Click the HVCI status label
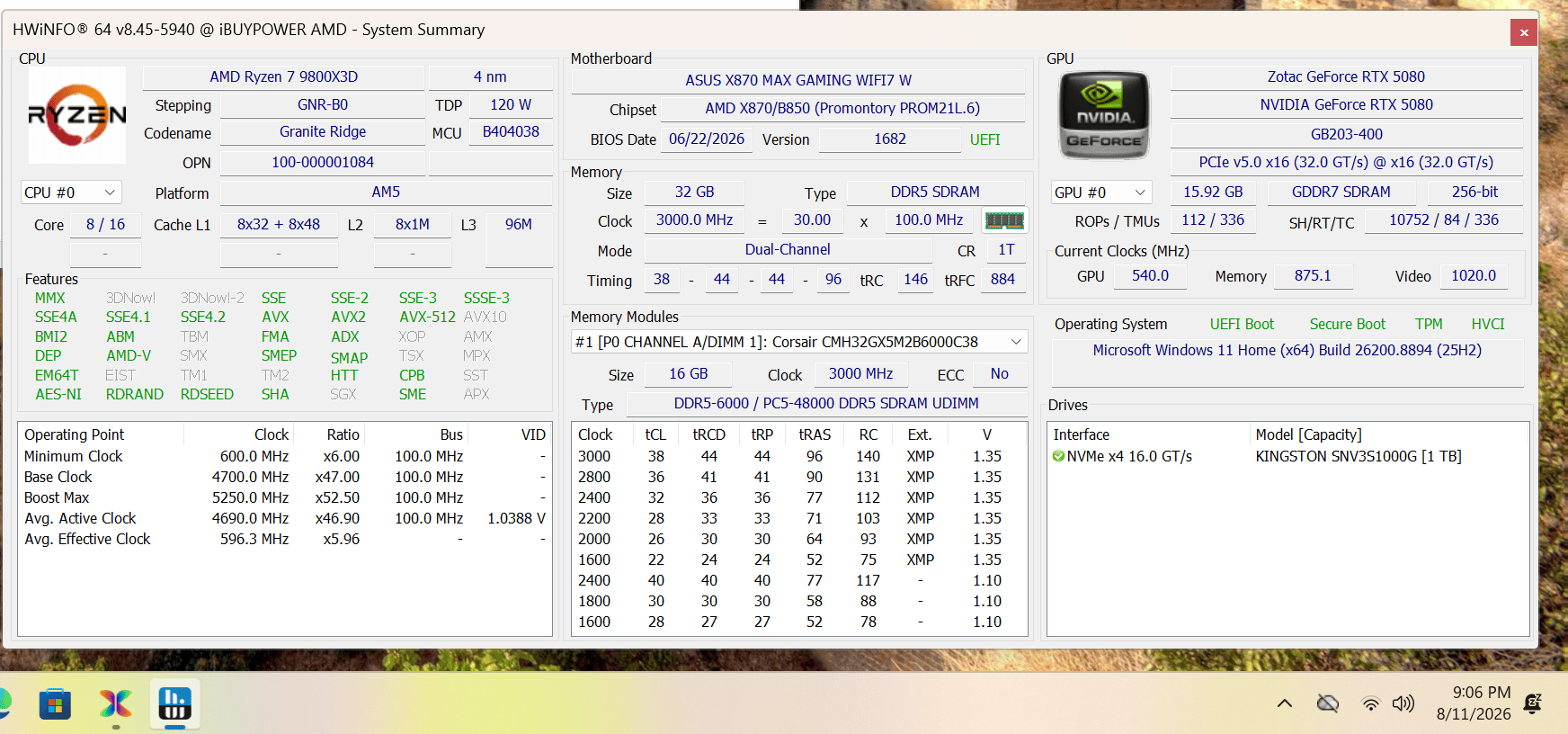1568x734 pixels. point(1488,324)
